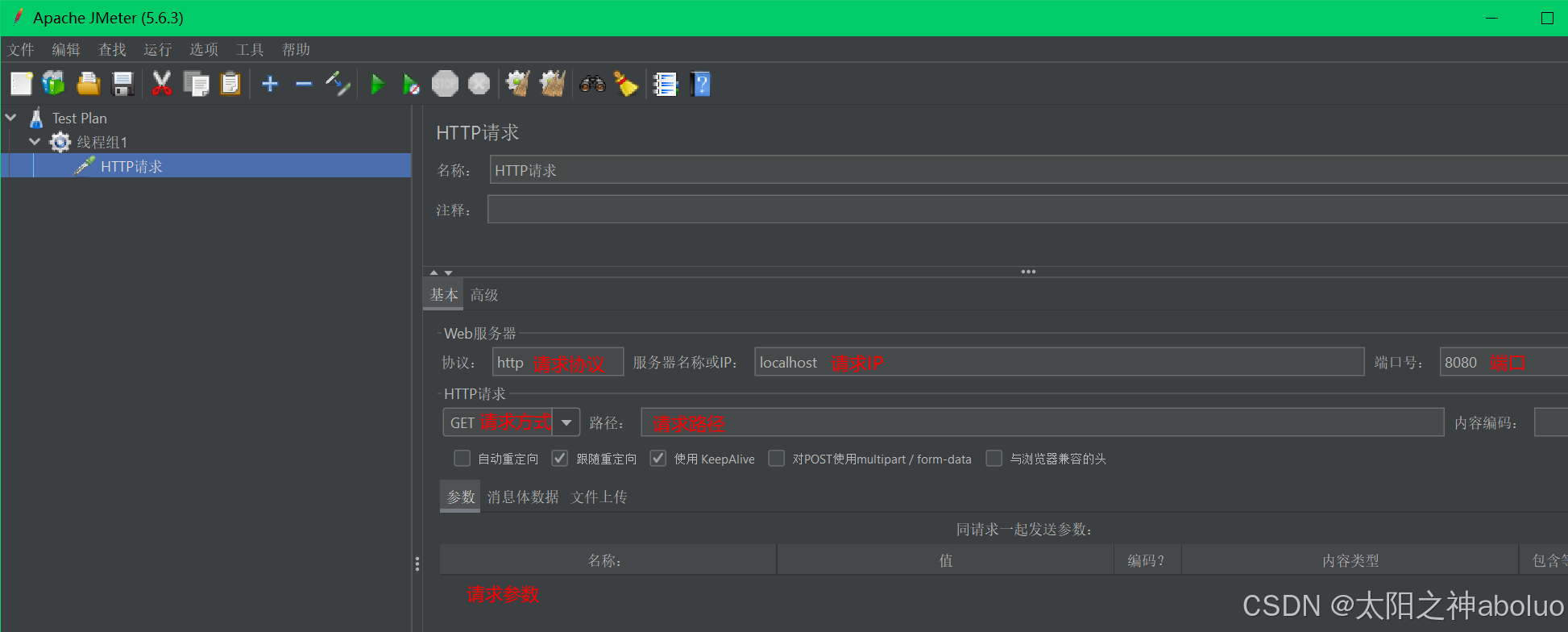This screenshot has height=632, width=1568.
Task: Toggle the 使用 KeepAlive checkbox
Action: coord(658,459)
